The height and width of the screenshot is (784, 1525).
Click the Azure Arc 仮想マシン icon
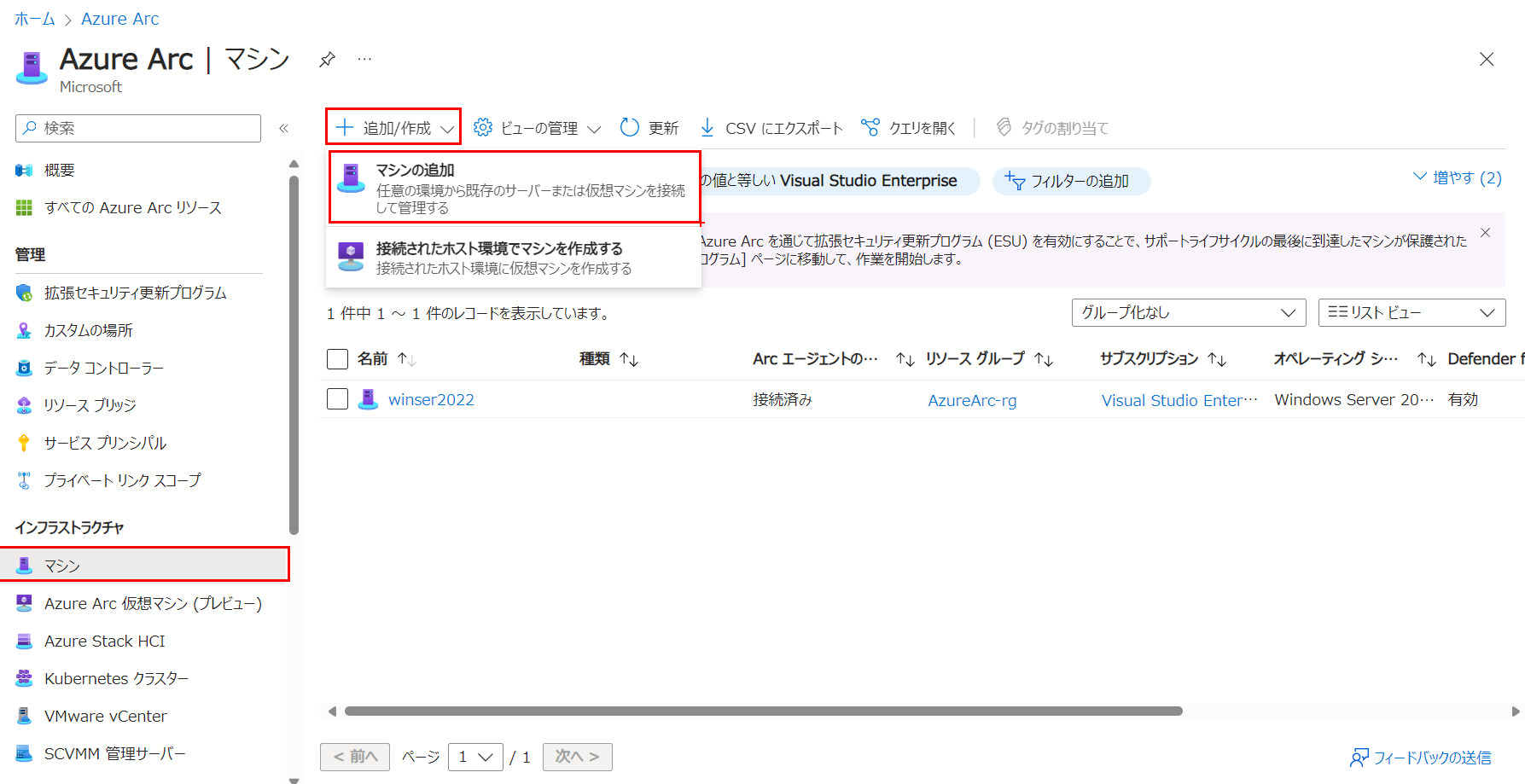tap(24, 603)
